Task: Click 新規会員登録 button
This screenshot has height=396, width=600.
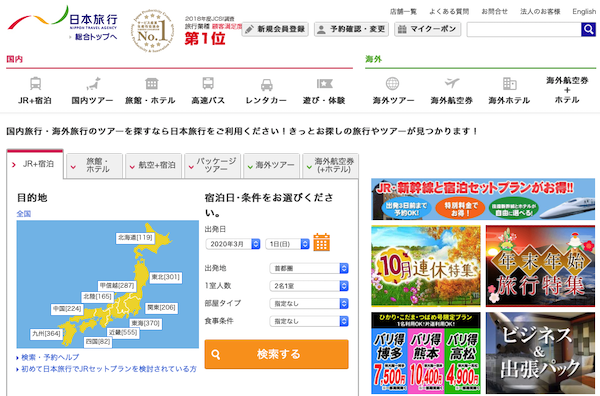Action: pos(275,29)
